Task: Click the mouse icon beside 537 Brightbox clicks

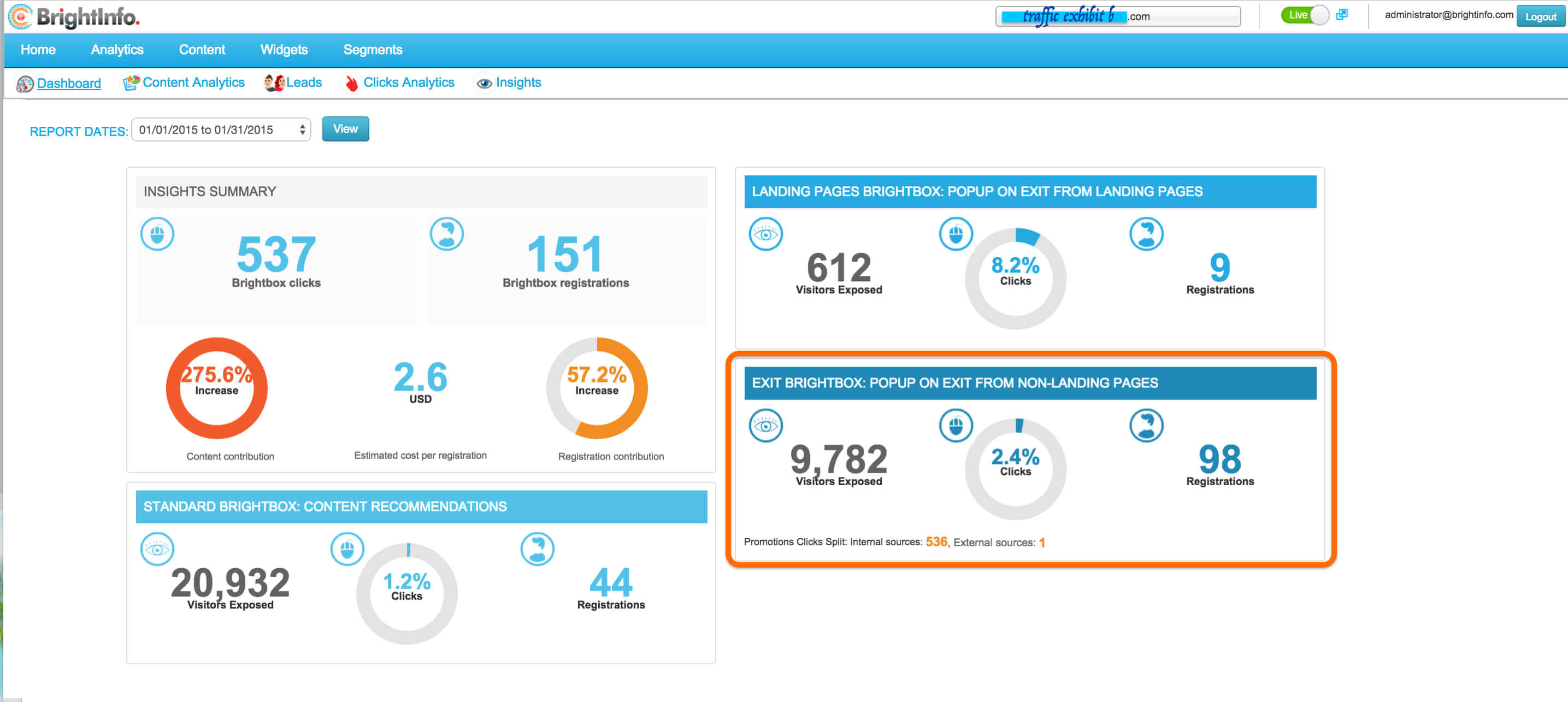Action: pos(158,234)
